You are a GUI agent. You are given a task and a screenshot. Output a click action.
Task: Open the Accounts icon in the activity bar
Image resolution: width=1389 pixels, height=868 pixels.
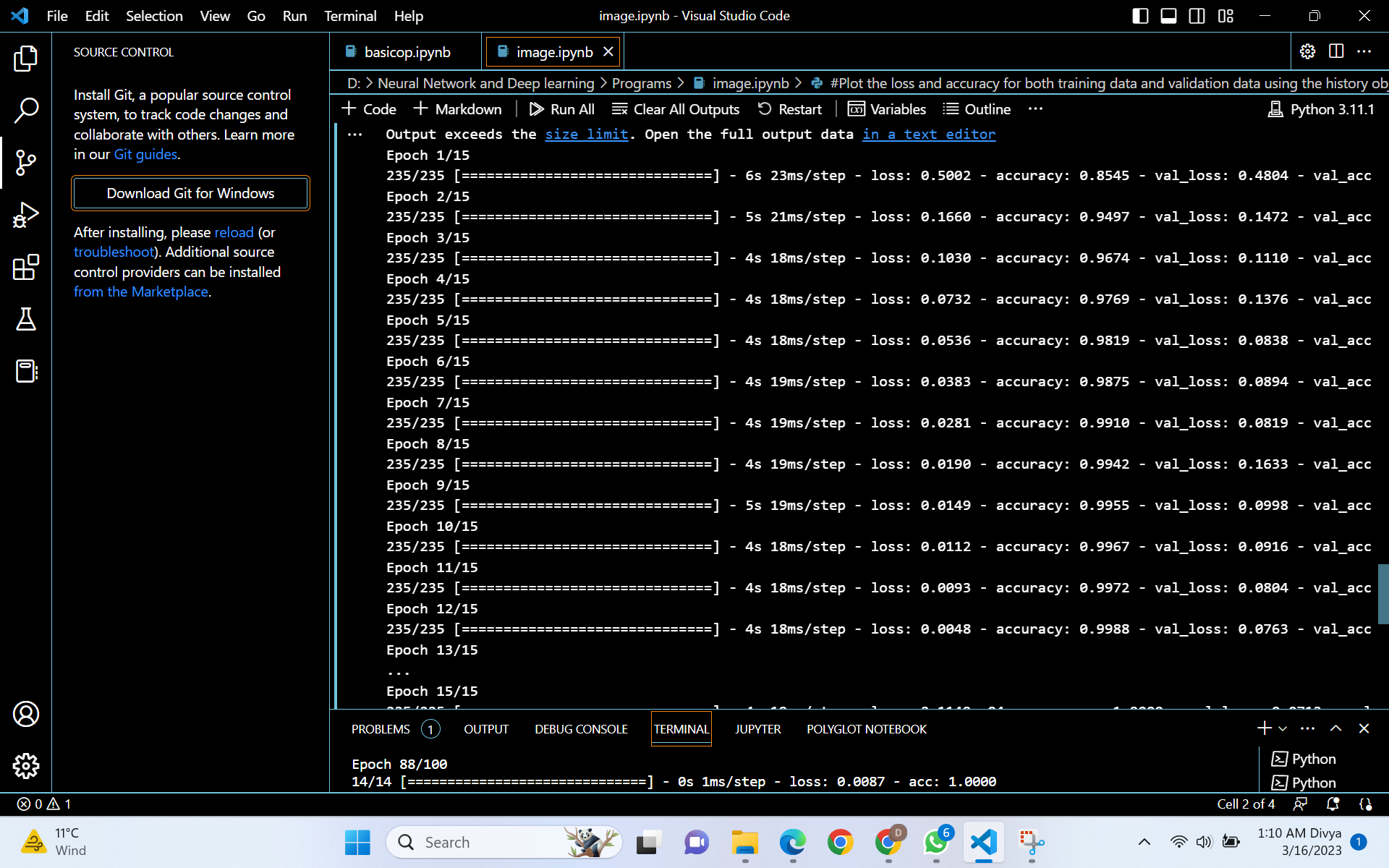pos(27,714)
